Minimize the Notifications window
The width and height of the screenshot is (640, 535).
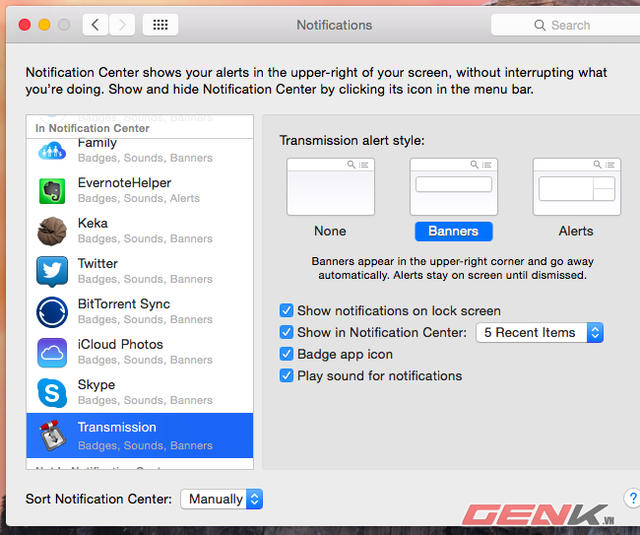(x=44, y=25)
